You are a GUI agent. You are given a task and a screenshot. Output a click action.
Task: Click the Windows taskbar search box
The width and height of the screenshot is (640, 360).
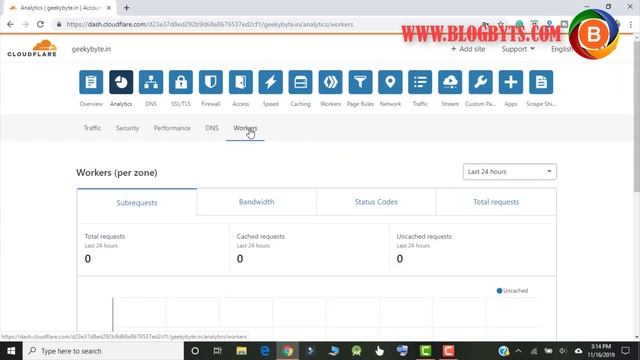103,351
